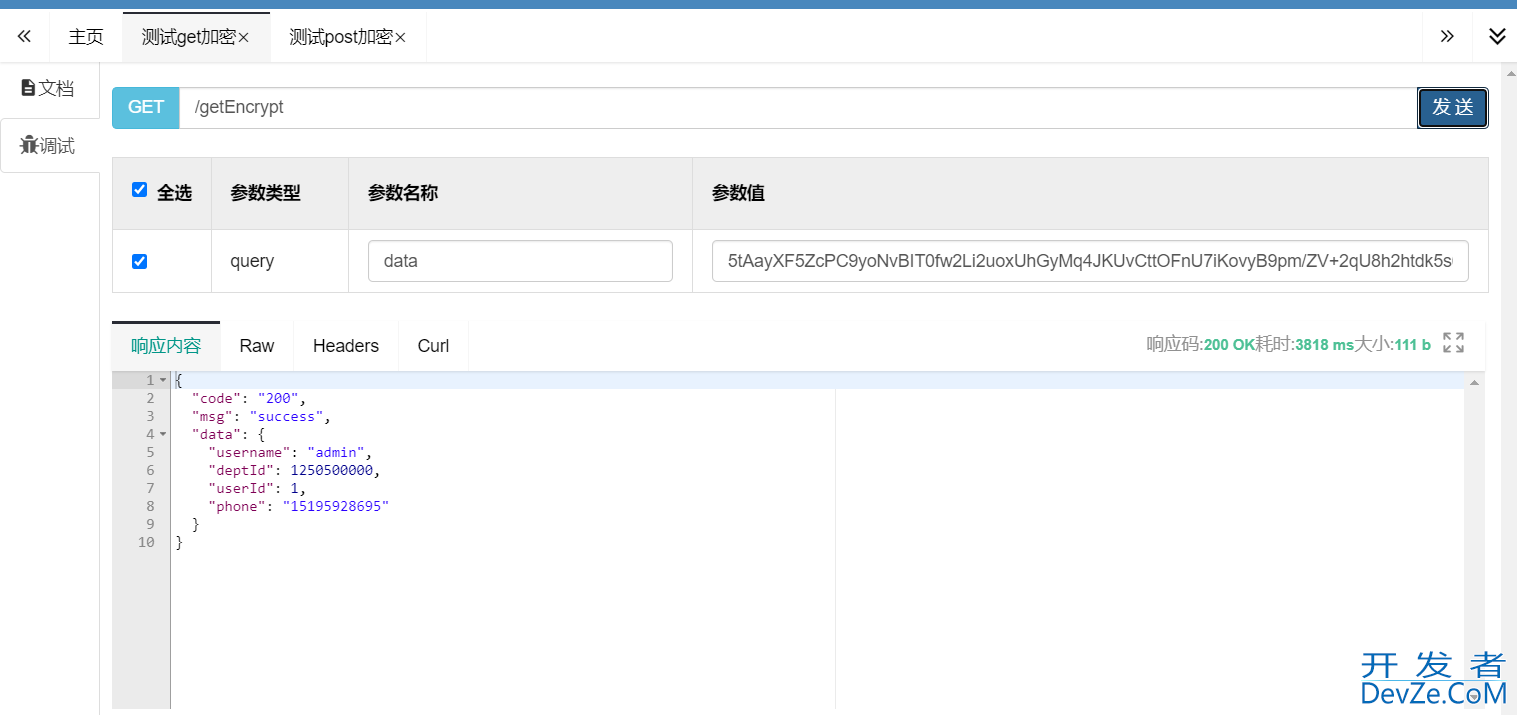Edit the parameter name field 'data'
Screen dimensions: 1517x715
pyautogui.click(x=520, y=261)
